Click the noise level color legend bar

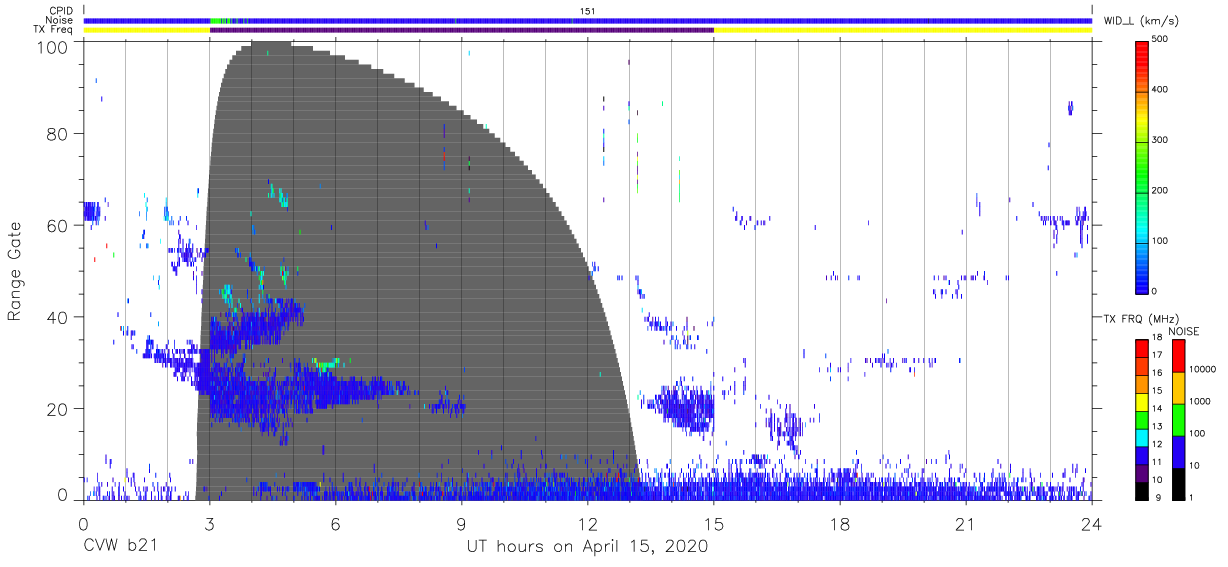[1178, 419]
